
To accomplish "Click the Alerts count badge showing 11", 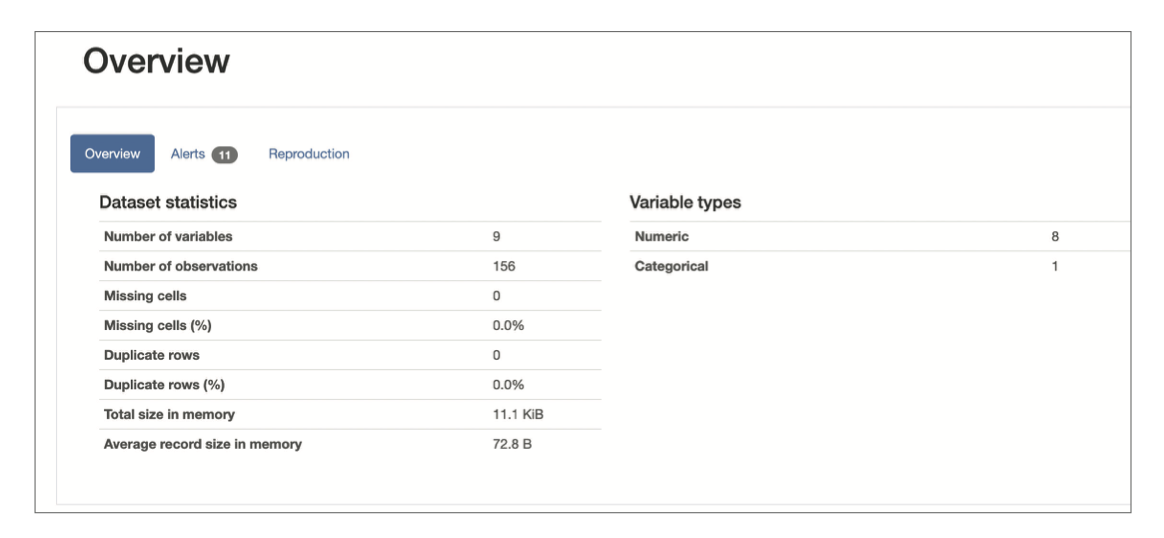I will tap(225, 155).
